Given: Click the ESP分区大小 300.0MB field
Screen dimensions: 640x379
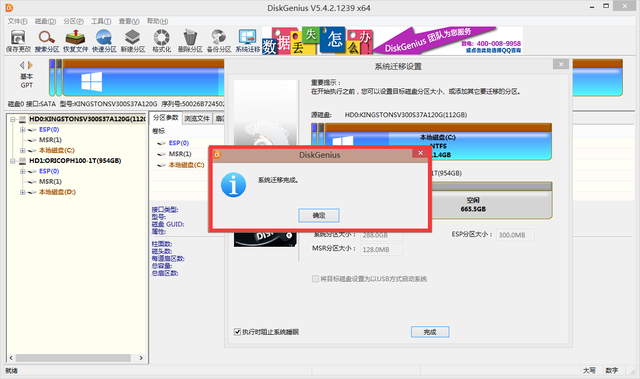Looking at the screenshot, I should [515, 235].
